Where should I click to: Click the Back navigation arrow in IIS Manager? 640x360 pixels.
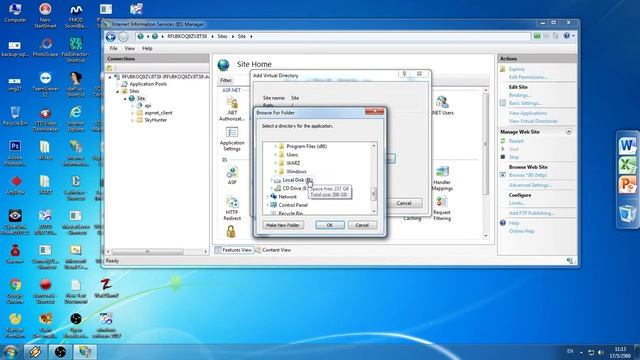(x=111, y=37)
